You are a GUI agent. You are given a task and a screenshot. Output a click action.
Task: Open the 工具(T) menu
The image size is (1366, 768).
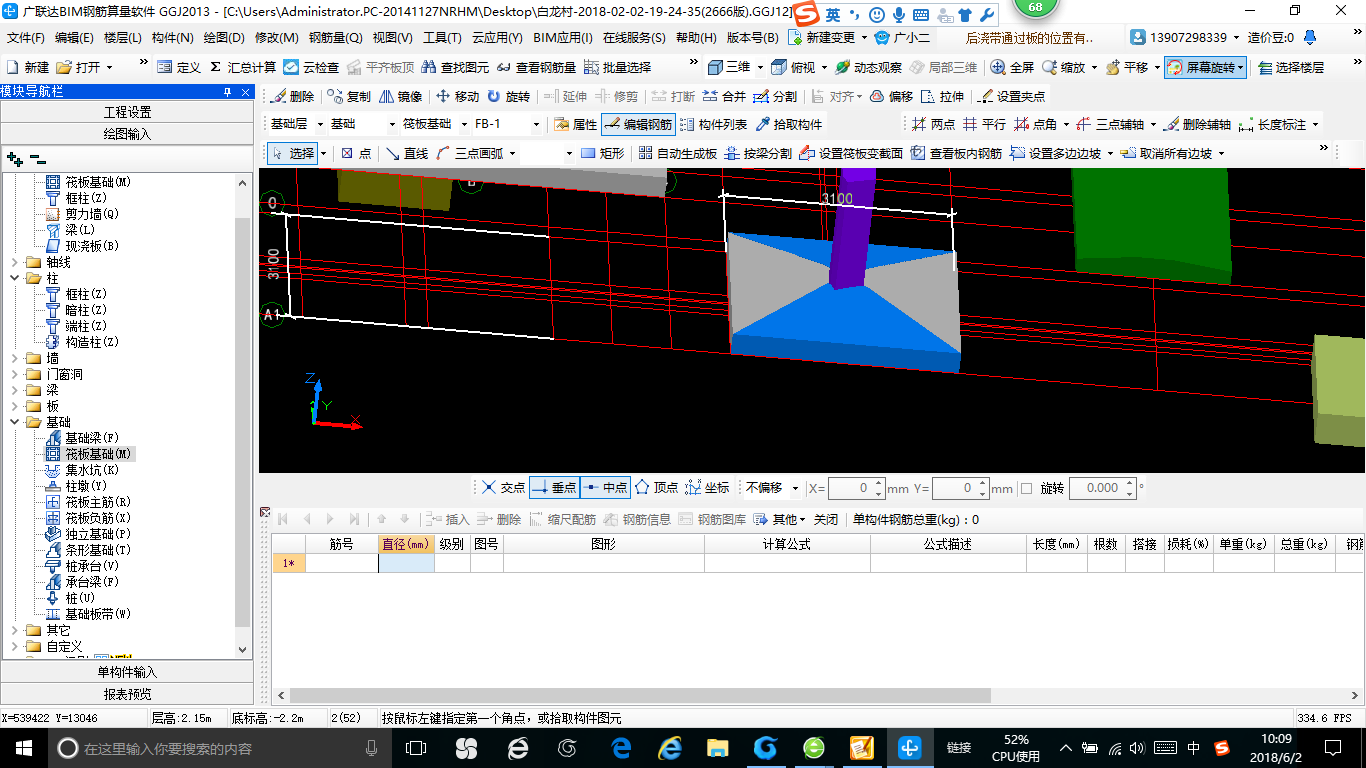coord(442,37)
